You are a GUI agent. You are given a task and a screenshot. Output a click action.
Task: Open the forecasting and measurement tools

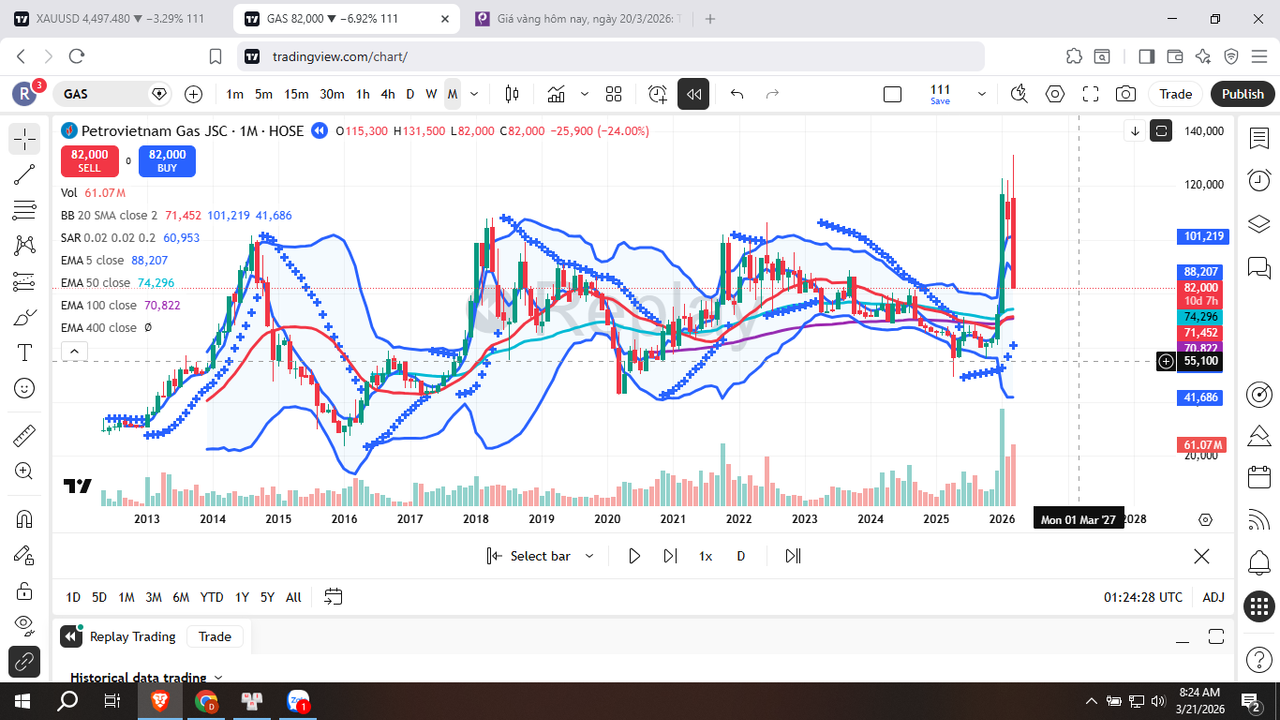(x=24, y=282)
